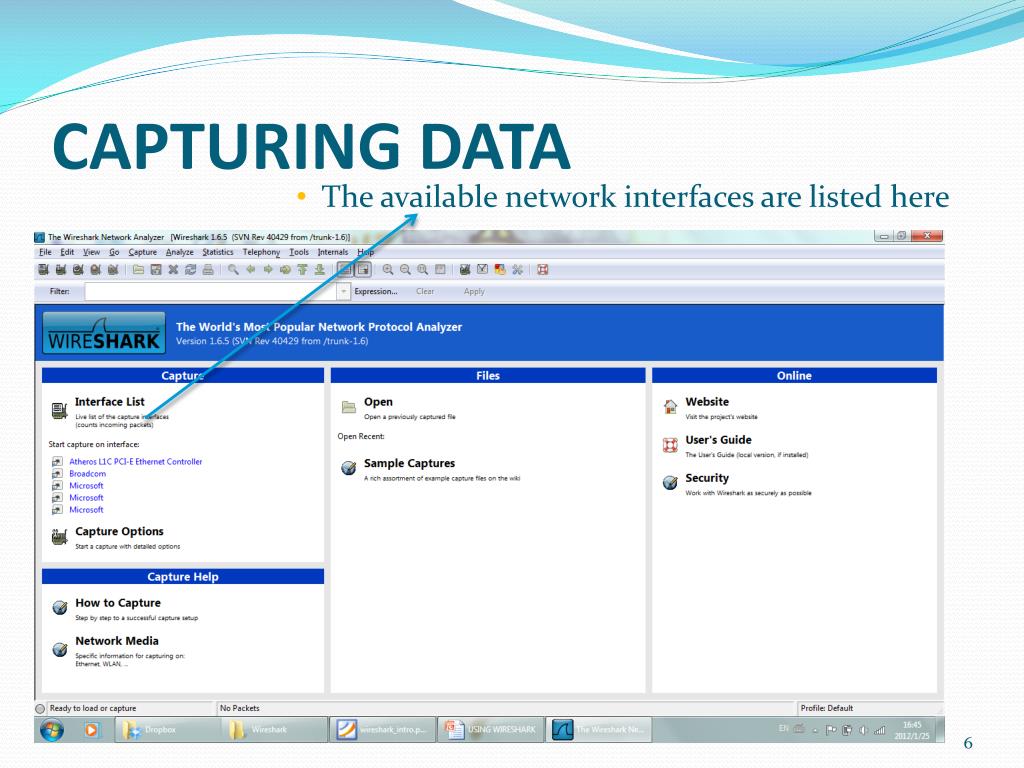Open the Go menu

(x=114, y=252)
